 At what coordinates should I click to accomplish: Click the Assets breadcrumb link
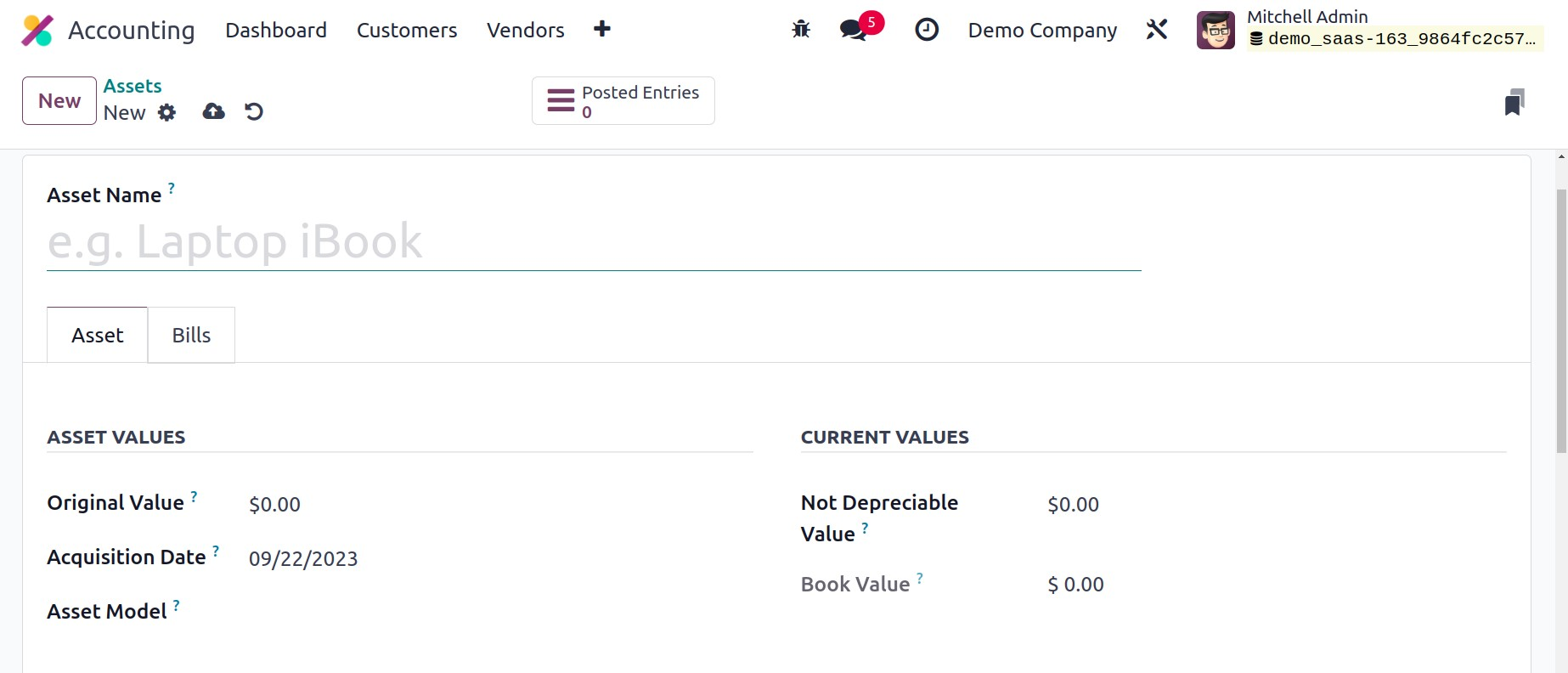click(133, 86)
